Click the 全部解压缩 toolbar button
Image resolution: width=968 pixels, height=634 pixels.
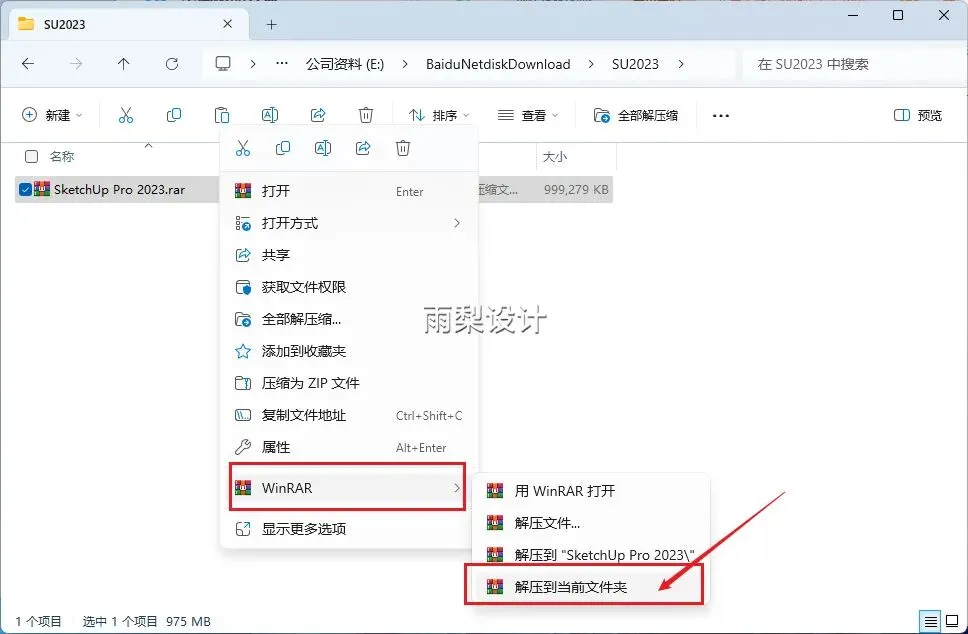[x=636, y=115]
